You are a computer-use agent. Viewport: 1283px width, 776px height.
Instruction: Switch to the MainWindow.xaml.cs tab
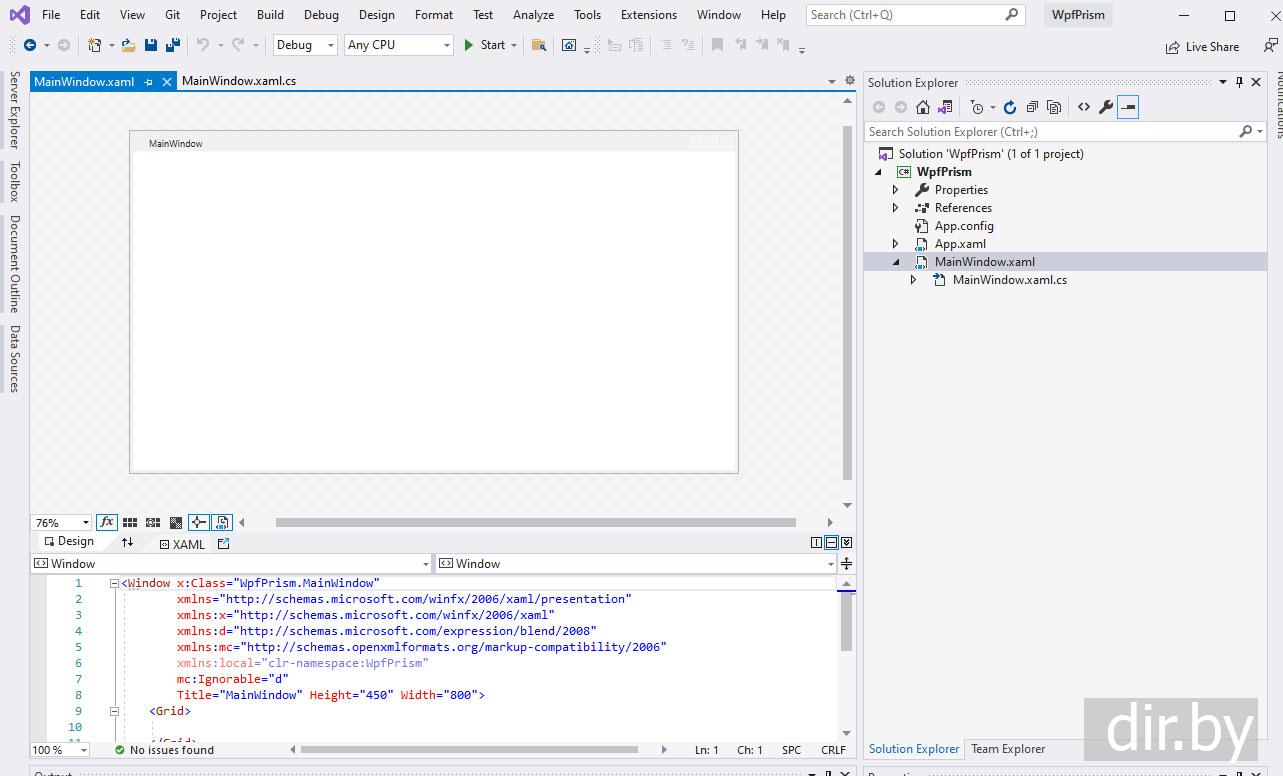click(x=239, y=81)
